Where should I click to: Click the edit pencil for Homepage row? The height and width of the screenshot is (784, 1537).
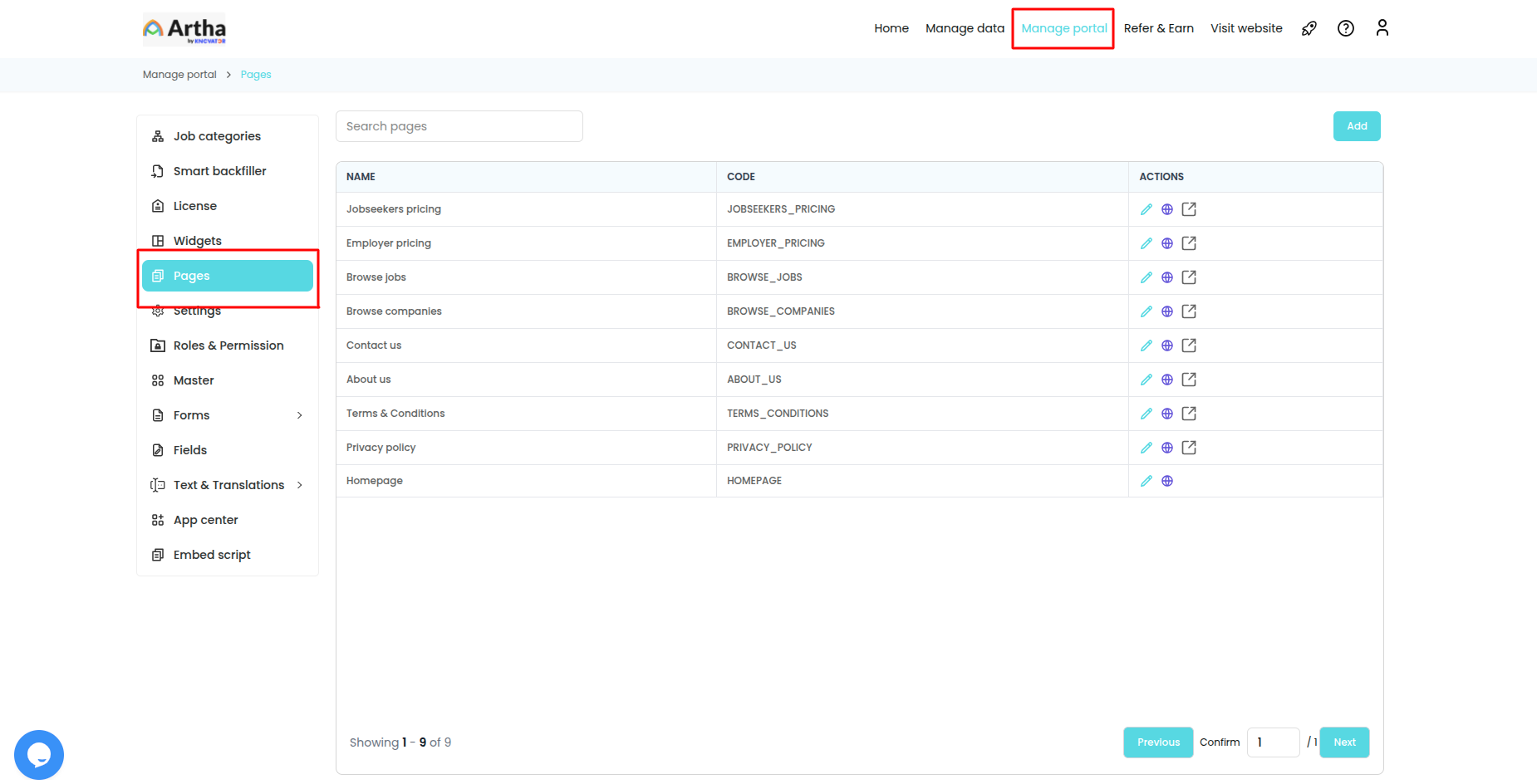coord(1146,481)
